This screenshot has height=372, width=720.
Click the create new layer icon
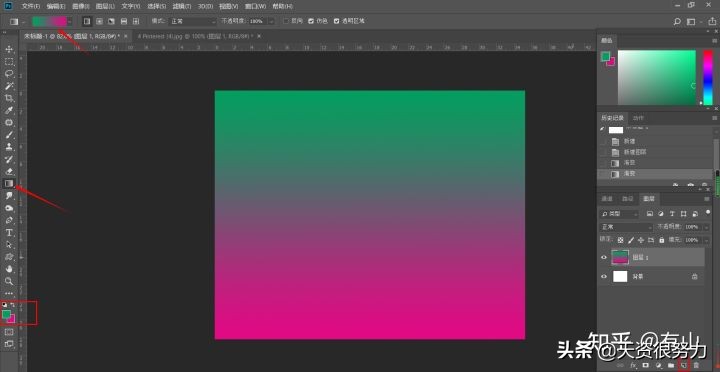point(684,365)
